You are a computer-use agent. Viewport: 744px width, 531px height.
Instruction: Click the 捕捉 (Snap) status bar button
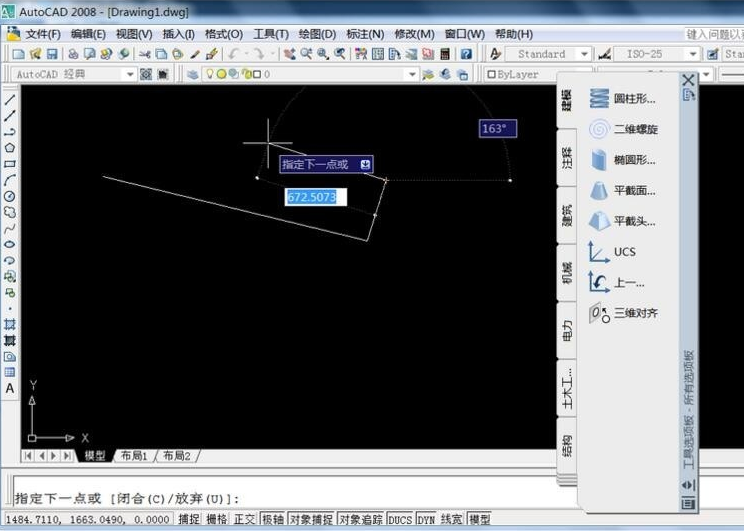point(189,520)
